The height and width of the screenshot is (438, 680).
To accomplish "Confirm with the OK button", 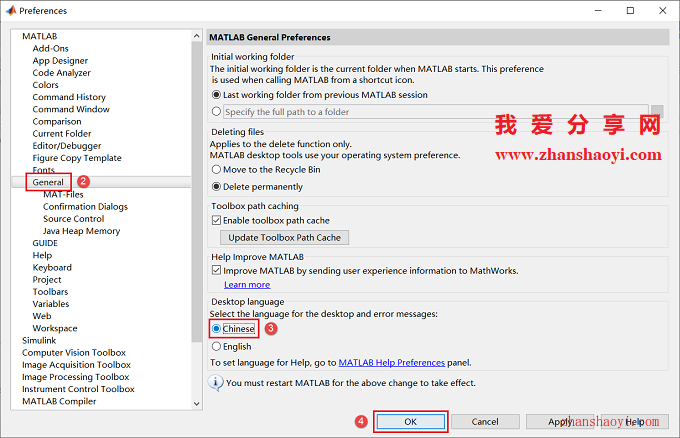I will point(410,422).
